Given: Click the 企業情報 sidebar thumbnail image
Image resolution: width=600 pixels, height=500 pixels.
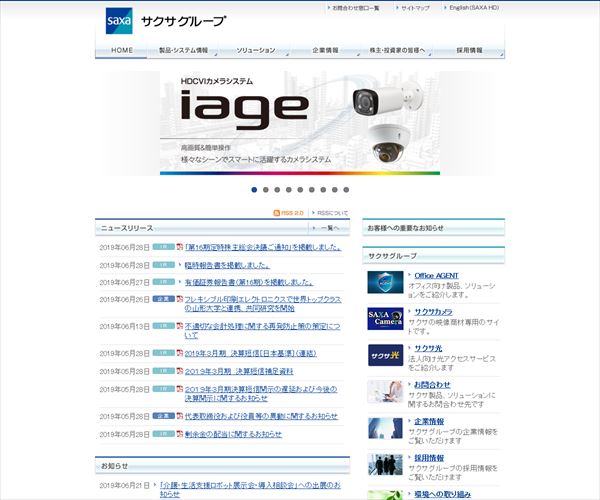Looking at the screenshot, I should coord(384,428).
